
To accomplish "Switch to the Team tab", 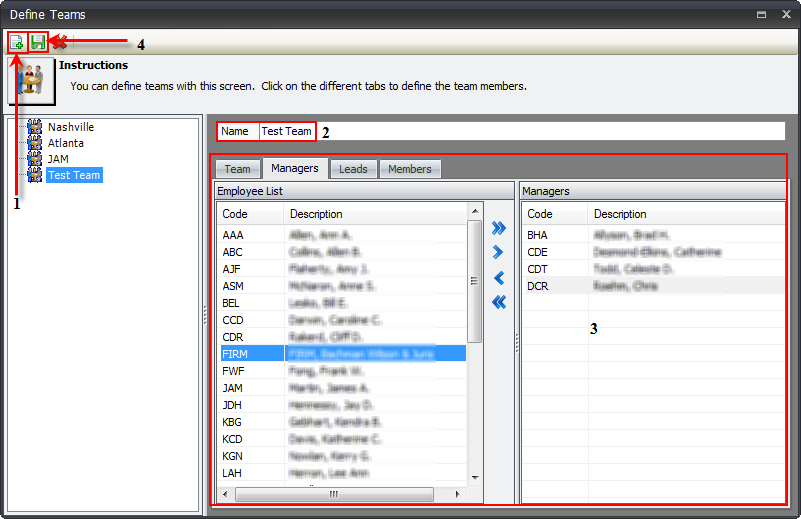I will (x=237, y=169).
